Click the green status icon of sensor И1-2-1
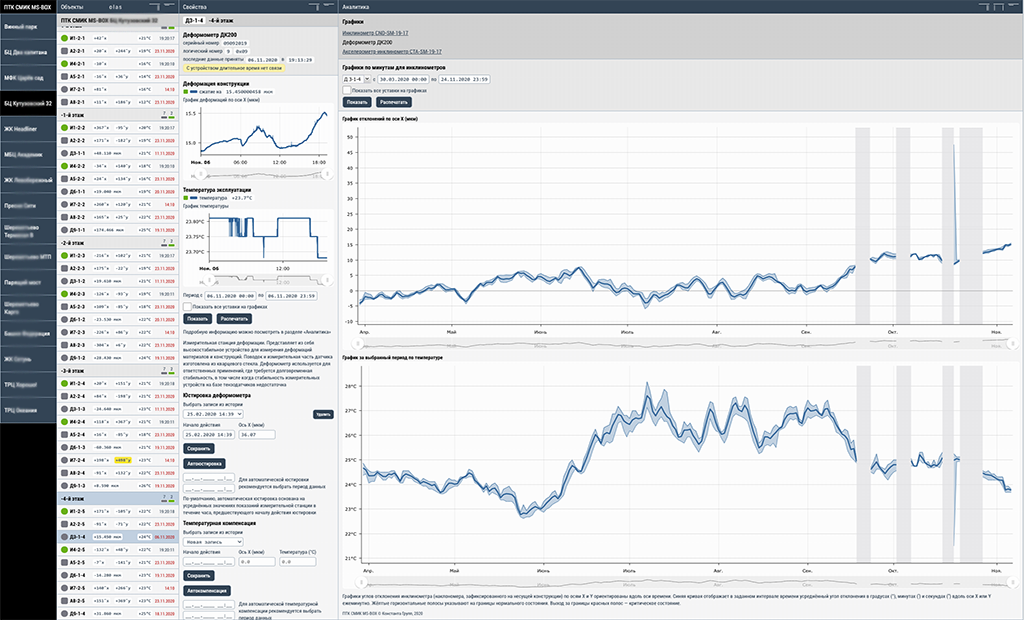 tap(64, 37)
